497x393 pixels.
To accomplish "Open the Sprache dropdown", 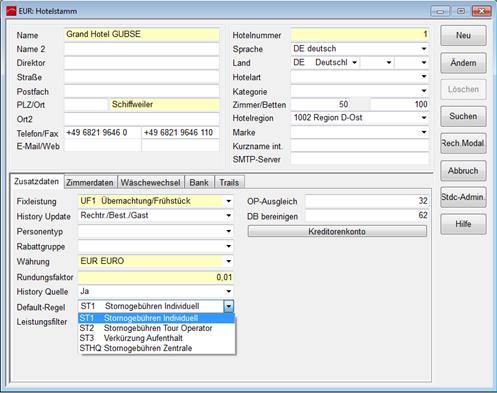I will [424, 49].
